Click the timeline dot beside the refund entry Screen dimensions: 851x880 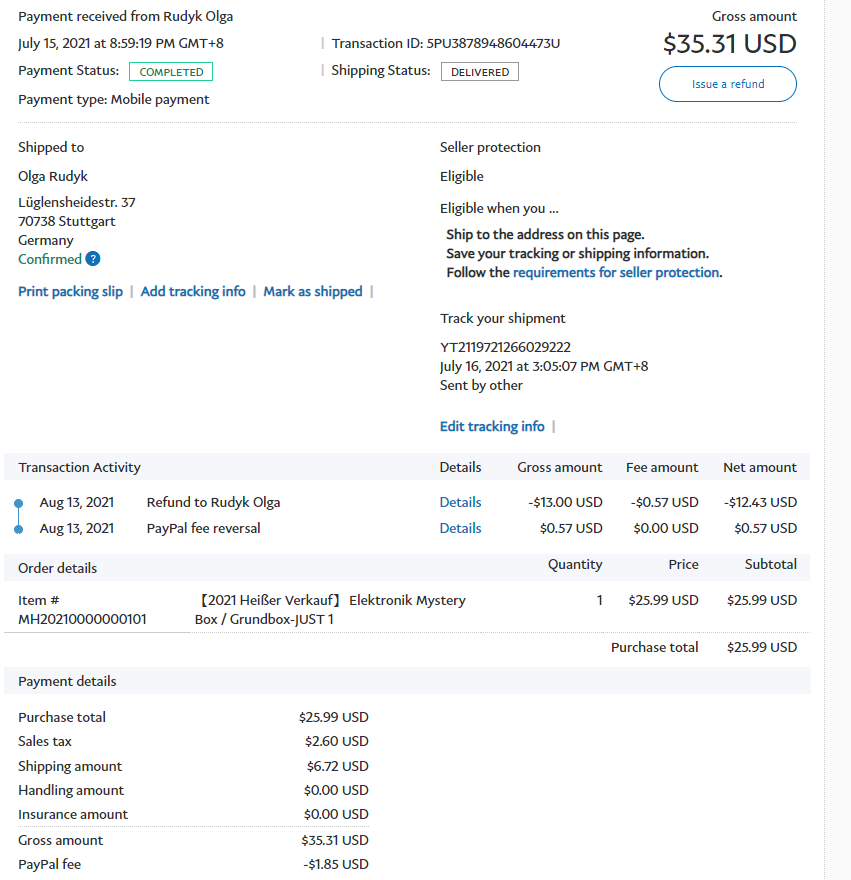tap(18, 503)
